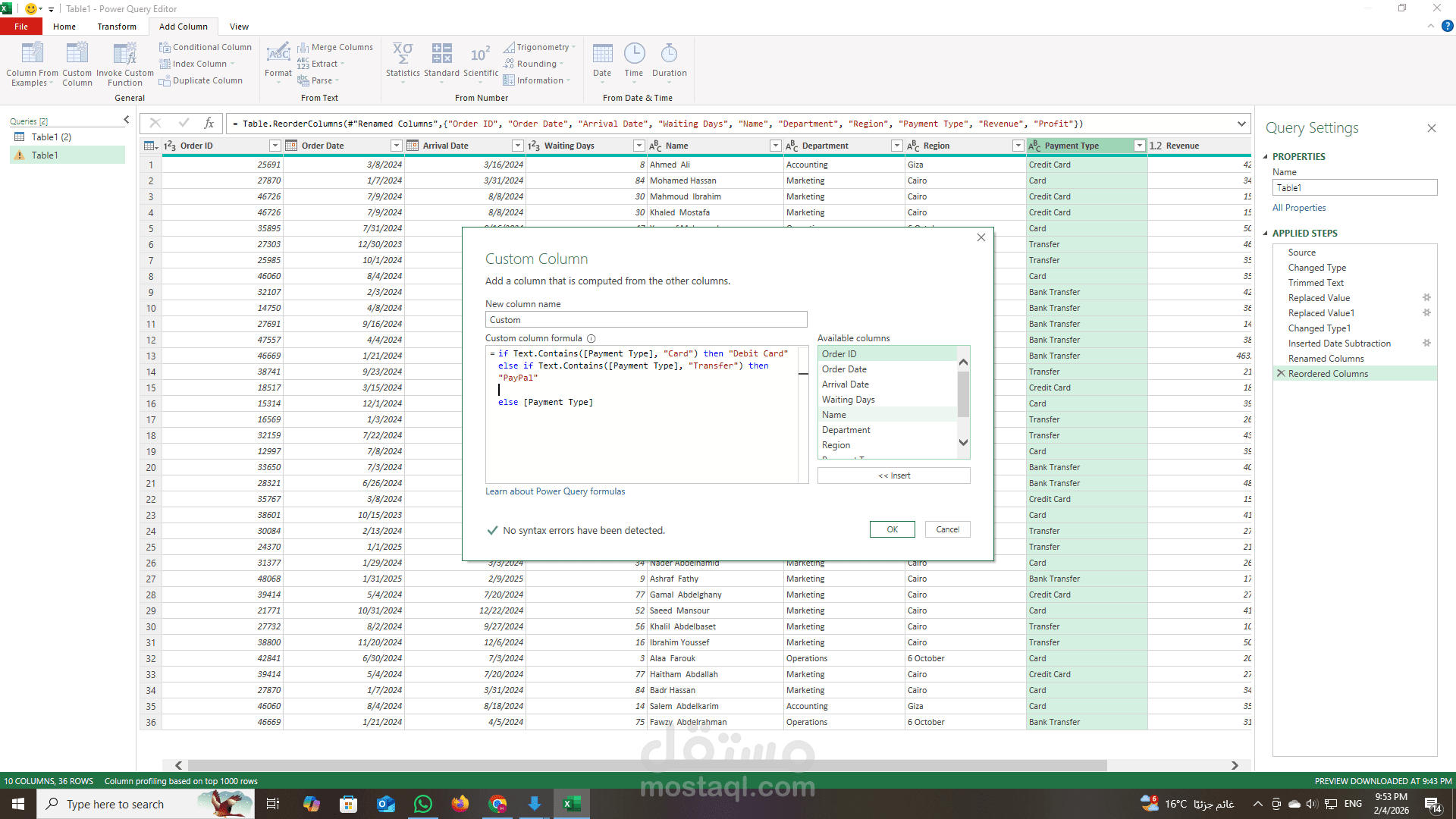Click the Duration stopwatch icon
The width and height of the screenshot is (1456, 819).
coord(669,55)
